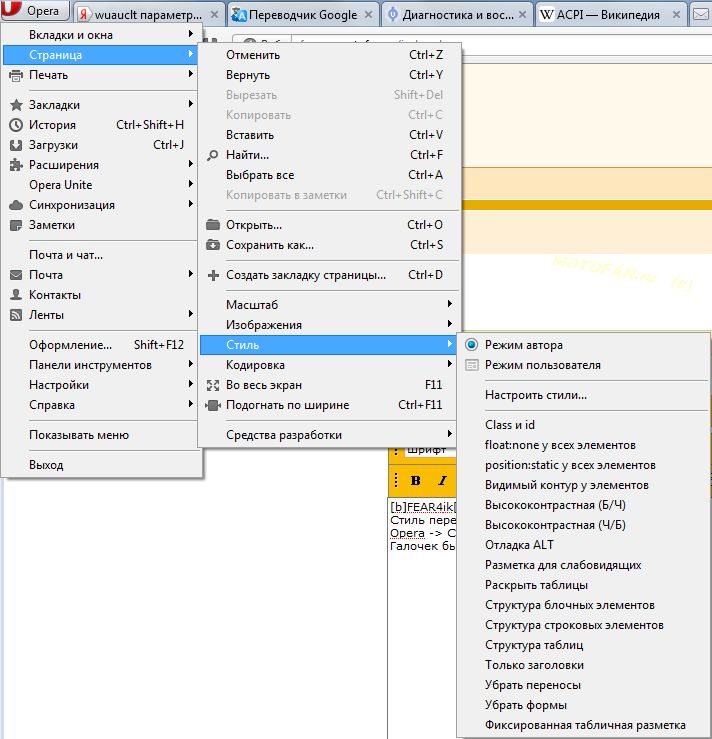Click the RSS icon beside Ленты
The image size is (712, 739).
pyautogui.click(x=16, y=315)
